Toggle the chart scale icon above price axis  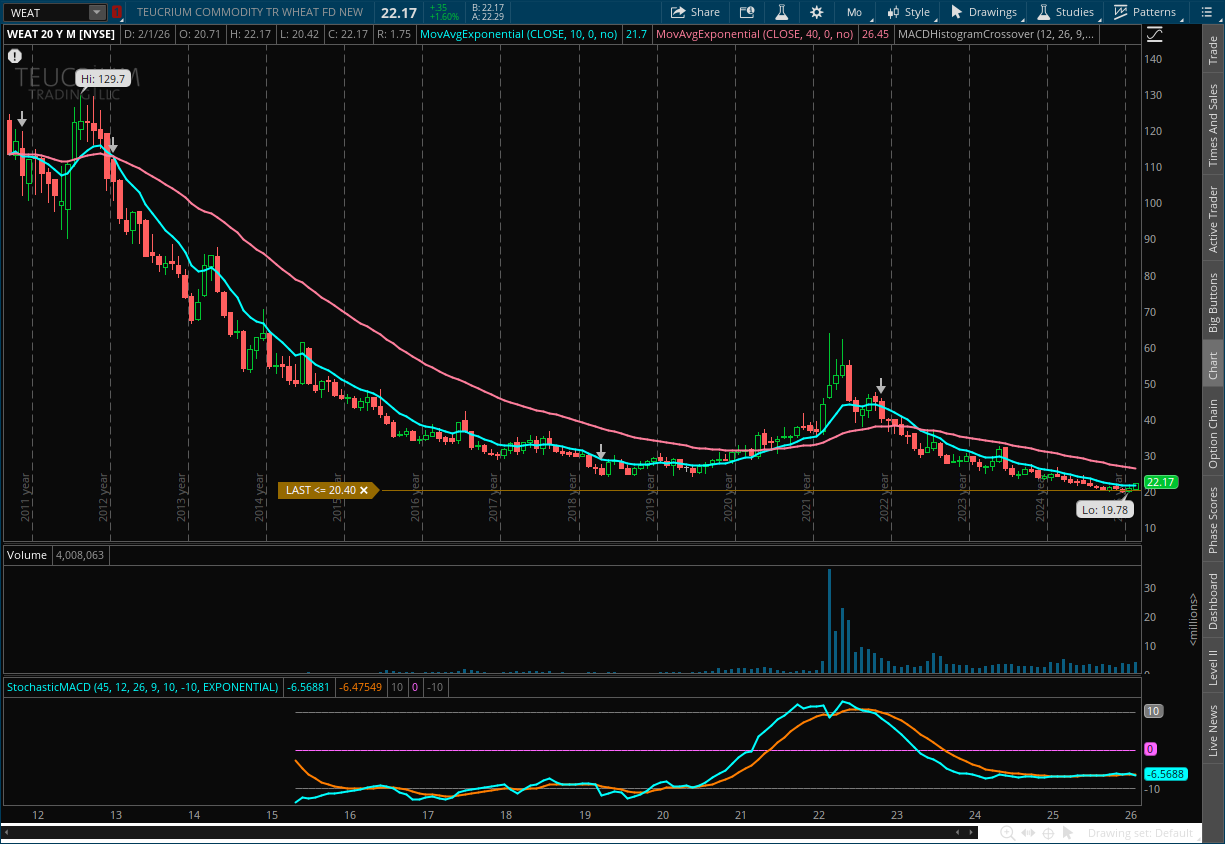point(1155,33)
